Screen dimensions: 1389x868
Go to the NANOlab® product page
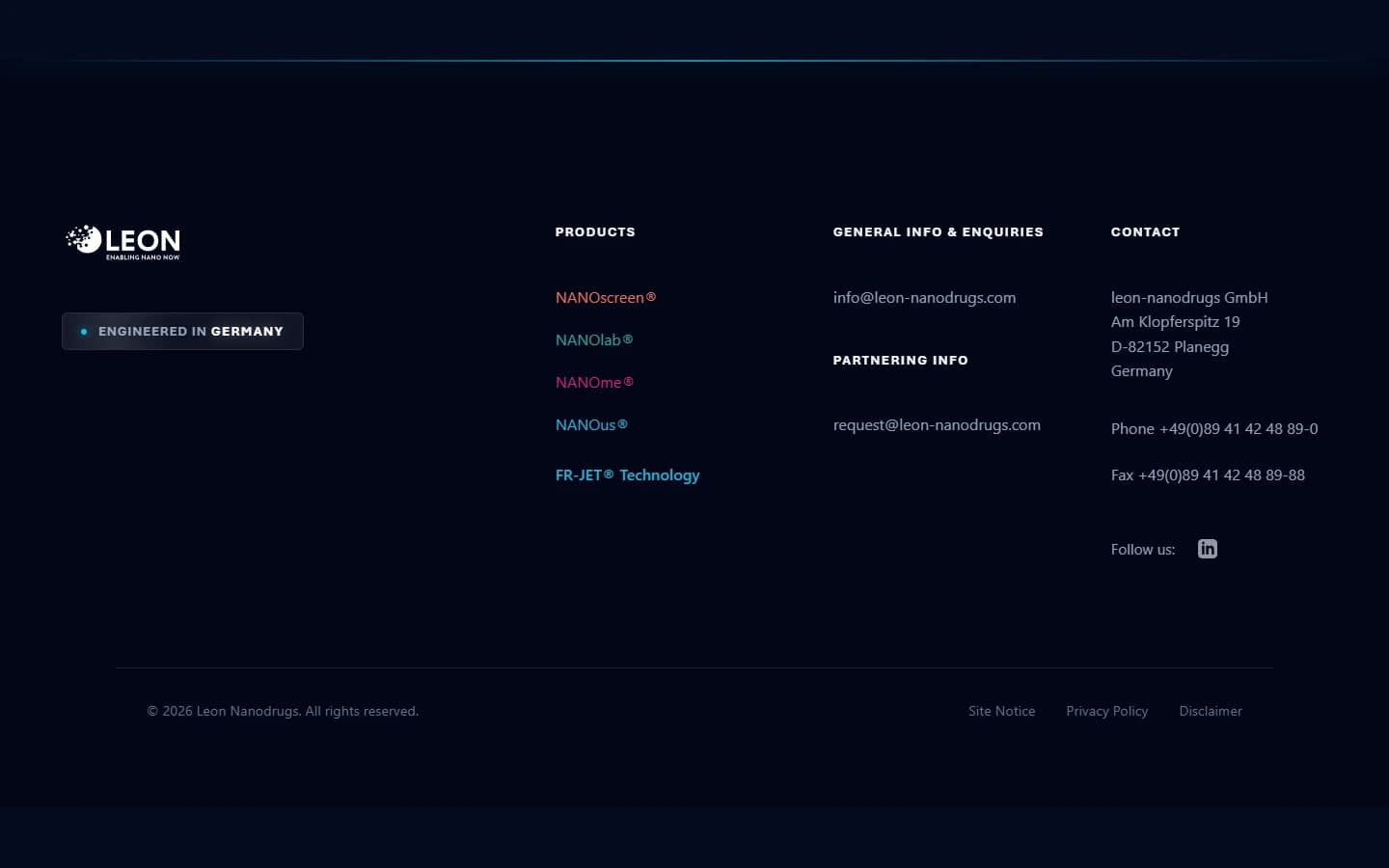point(594,339)
